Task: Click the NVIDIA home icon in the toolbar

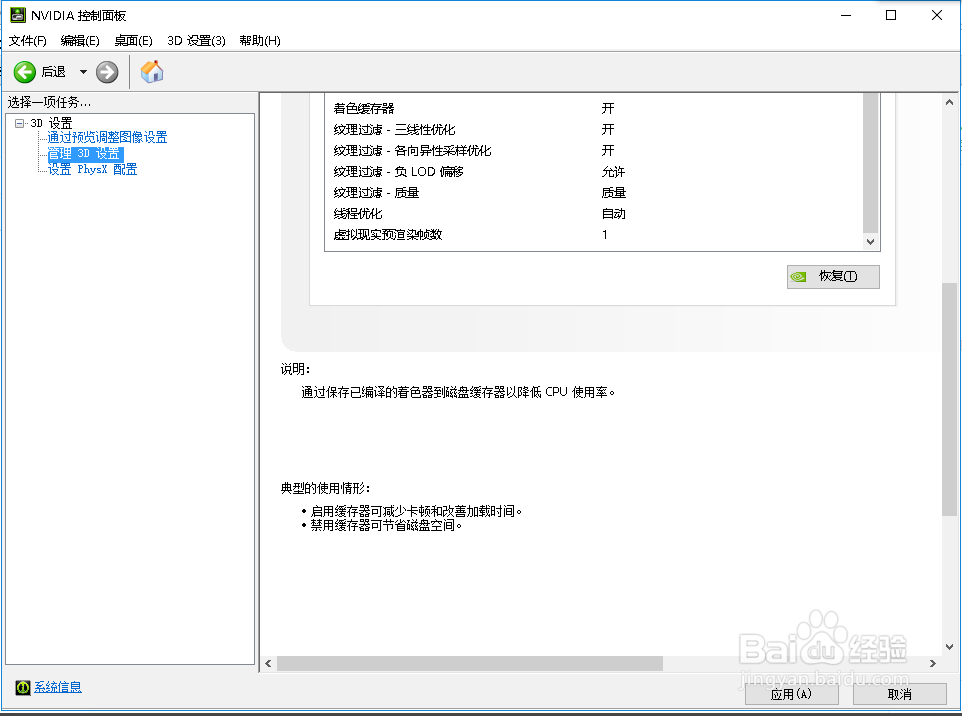Action: pyautogui.click(x=151, y=71)
